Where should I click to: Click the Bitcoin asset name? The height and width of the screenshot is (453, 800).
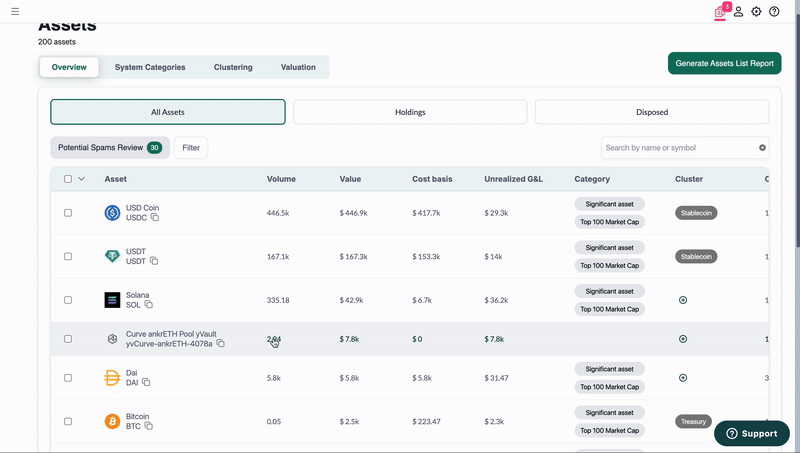[x=138, y=416]
